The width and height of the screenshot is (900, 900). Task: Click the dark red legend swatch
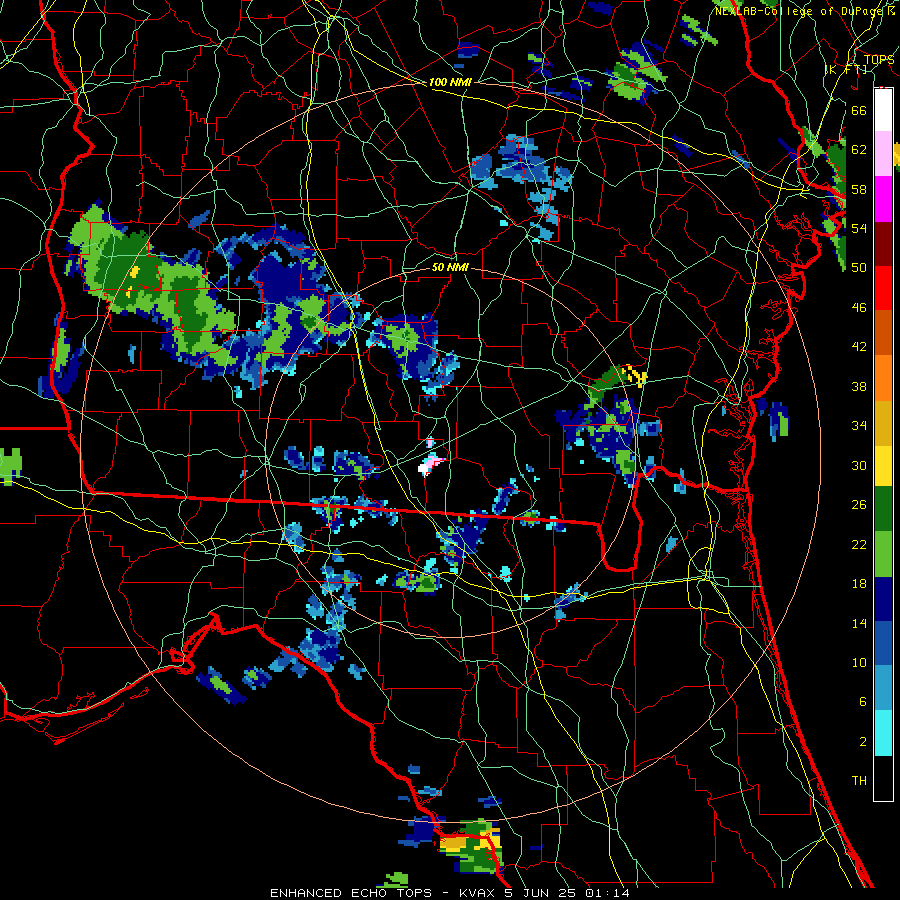coord(883,243)
